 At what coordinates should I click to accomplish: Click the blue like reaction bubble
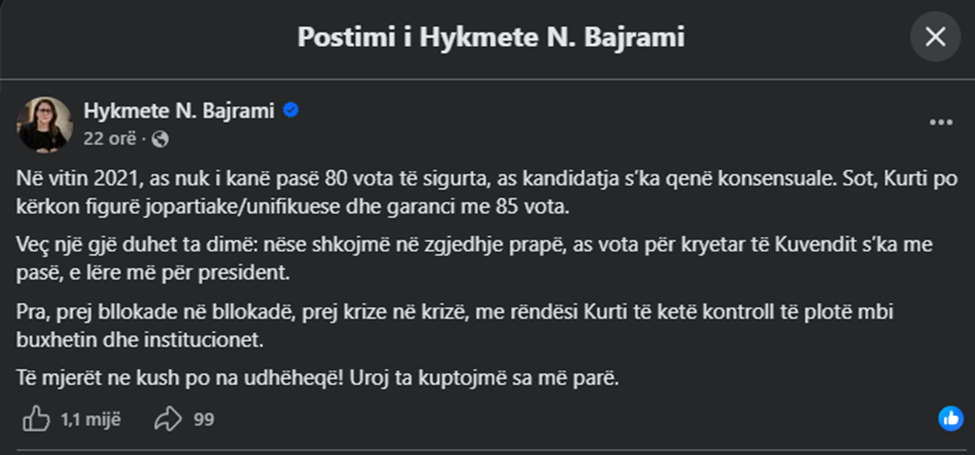(x=950, y=419)
